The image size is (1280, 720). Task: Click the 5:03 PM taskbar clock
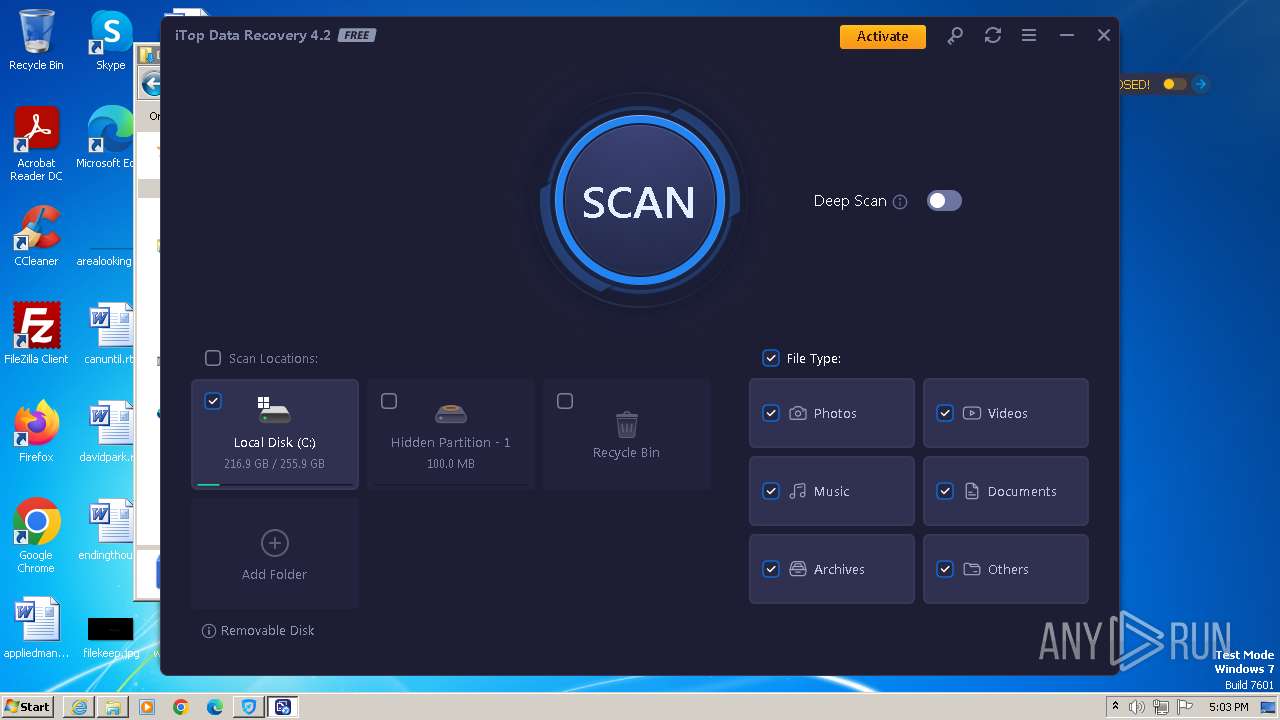[1228, 707]
